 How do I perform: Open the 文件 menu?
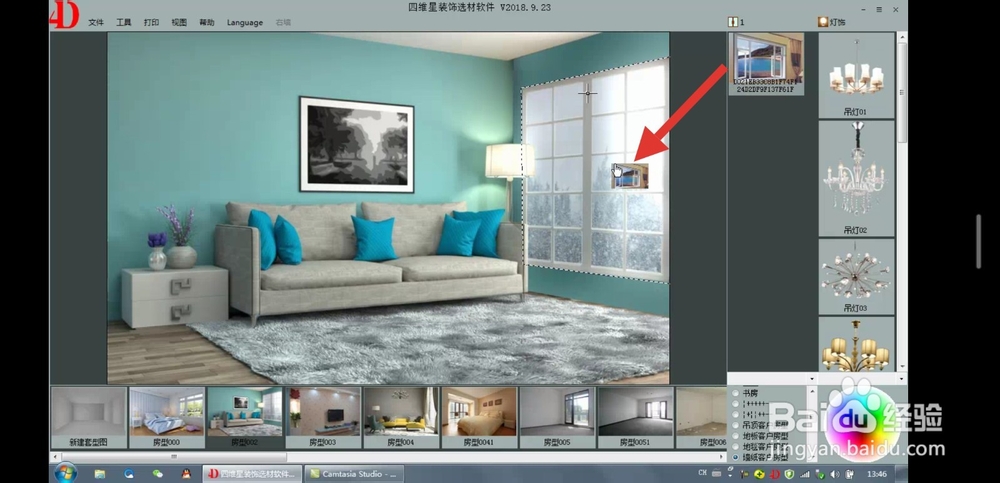tap(96, 22)
